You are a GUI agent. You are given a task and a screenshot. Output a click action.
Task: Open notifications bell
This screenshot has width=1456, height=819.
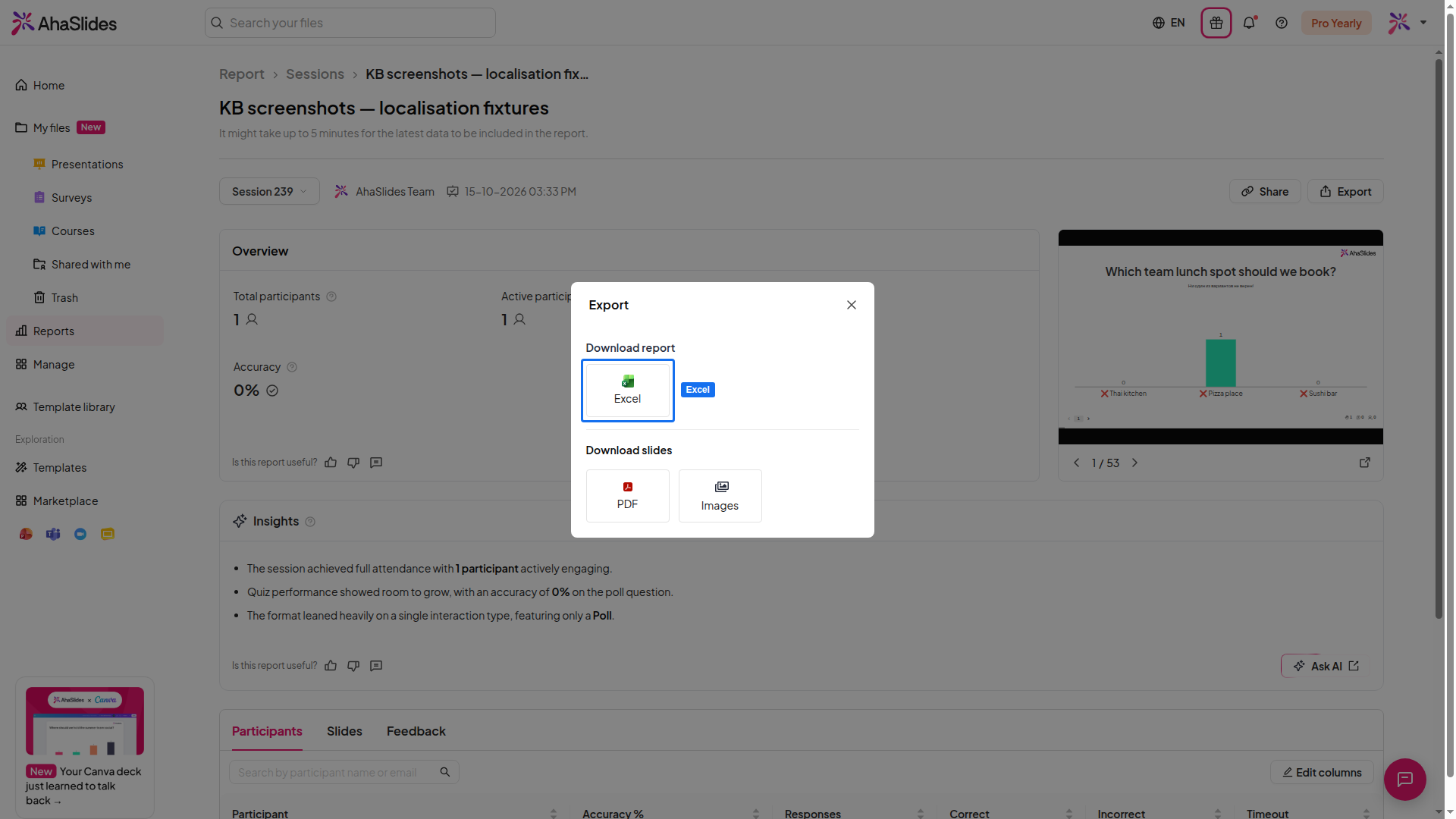(x=1249, y=23)
